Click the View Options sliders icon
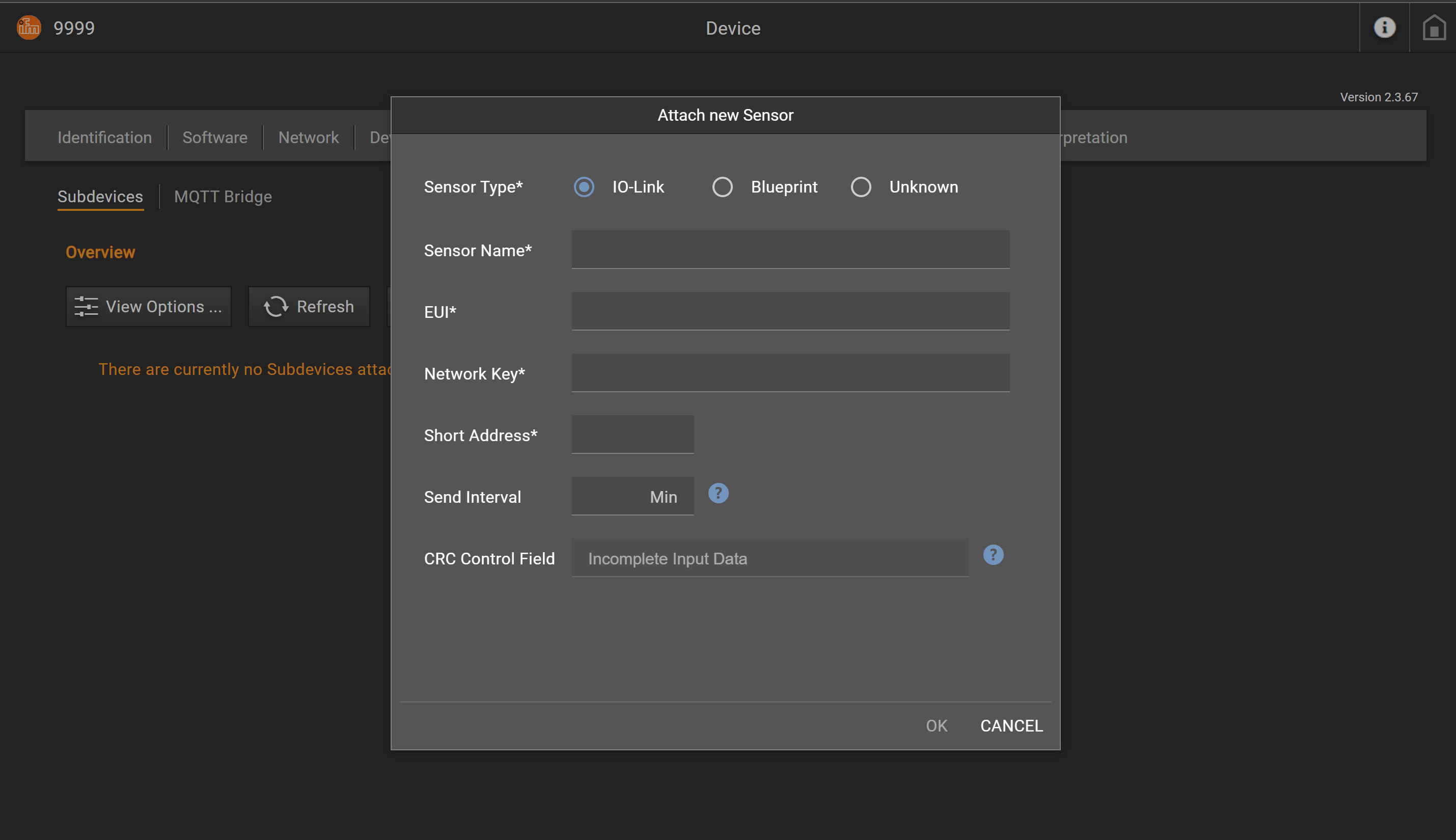 (86, 306)
